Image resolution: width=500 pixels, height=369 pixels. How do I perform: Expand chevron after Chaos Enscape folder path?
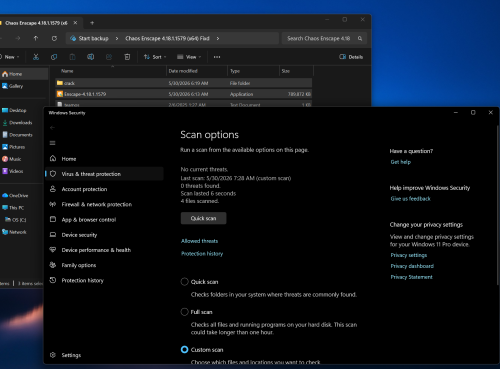218,38
